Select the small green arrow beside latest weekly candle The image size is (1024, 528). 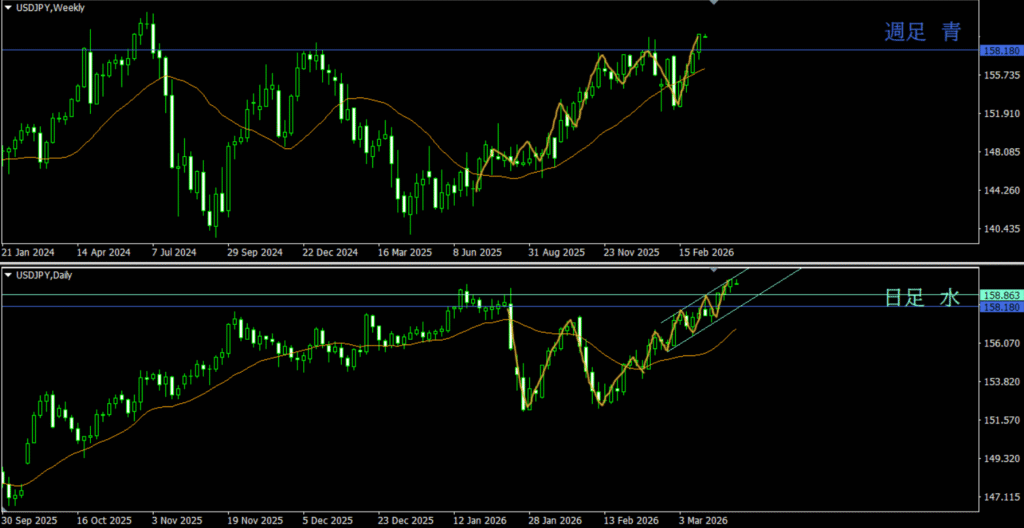(x=706, y=37)
